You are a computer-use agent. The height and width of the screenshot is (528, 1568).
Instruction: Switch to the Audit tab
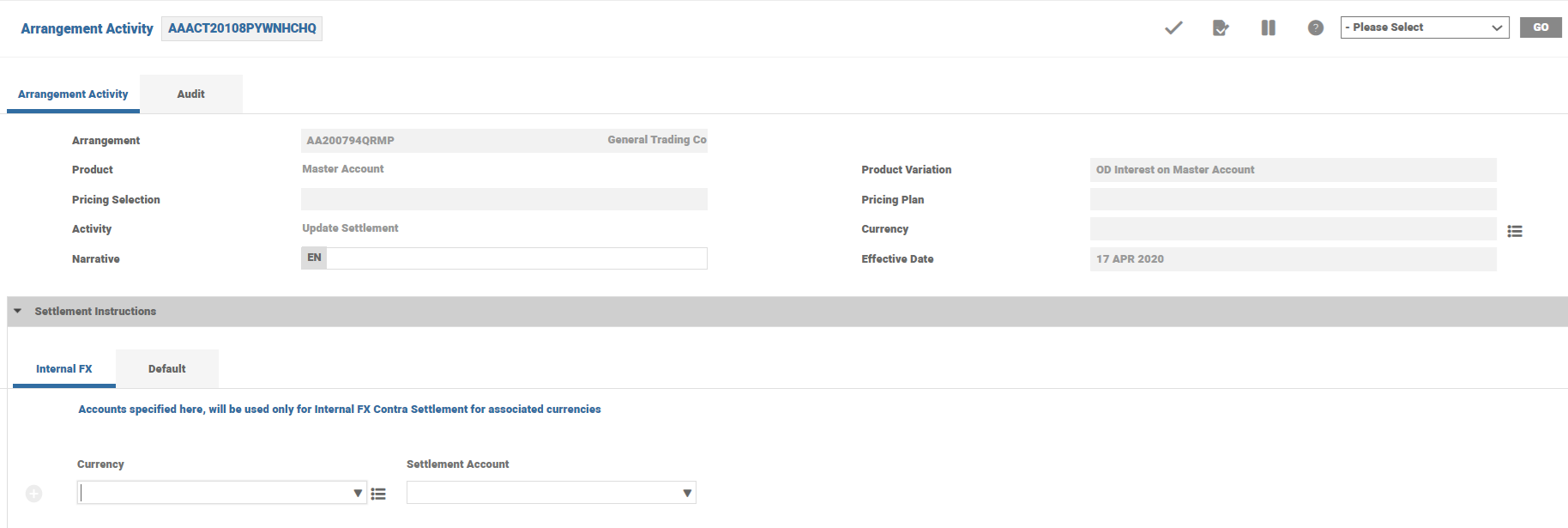pyautogui.click(x=190, y=94)
